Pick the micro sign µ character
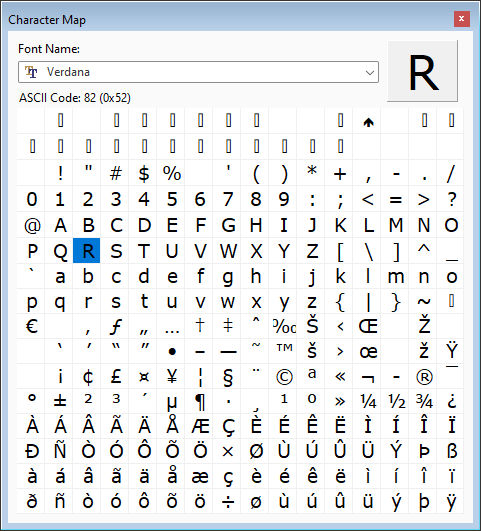This screenshot has width=481, height=531. [x=172, y=402]
